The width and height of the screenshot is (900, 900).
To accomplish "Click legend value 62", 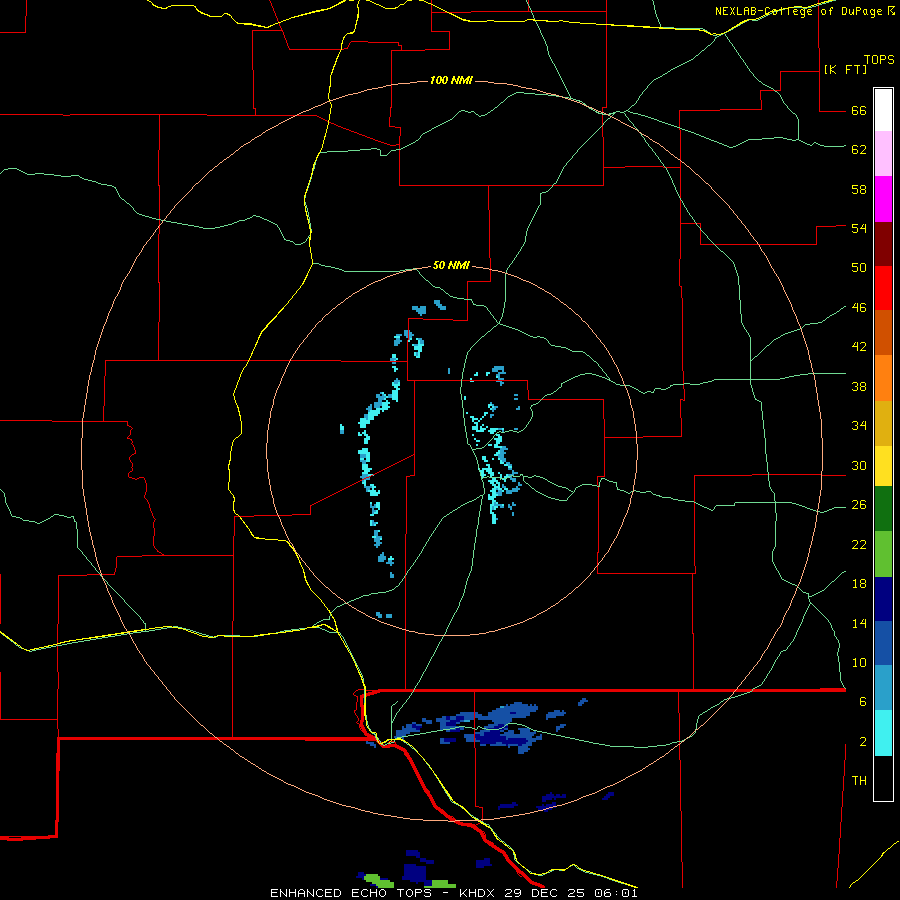I will coord(859,150).
